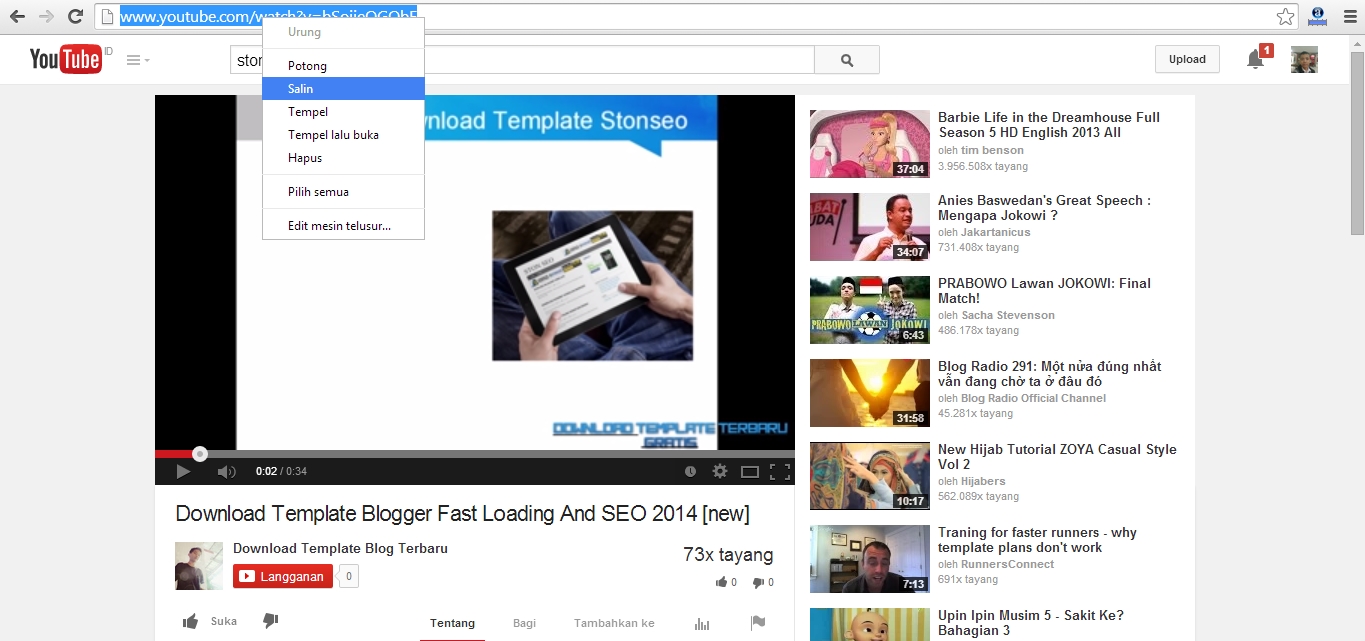Screen dimensions: 1365x641
Task: Open the user account avatar
Action: point(1304,60)
